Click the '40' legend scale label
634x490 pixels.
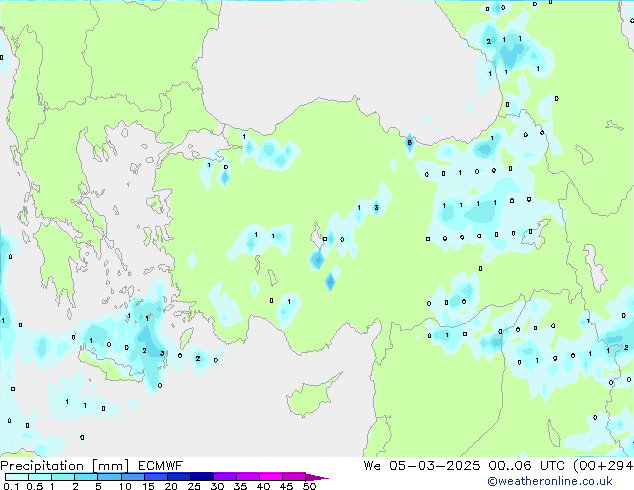[263, 486]
